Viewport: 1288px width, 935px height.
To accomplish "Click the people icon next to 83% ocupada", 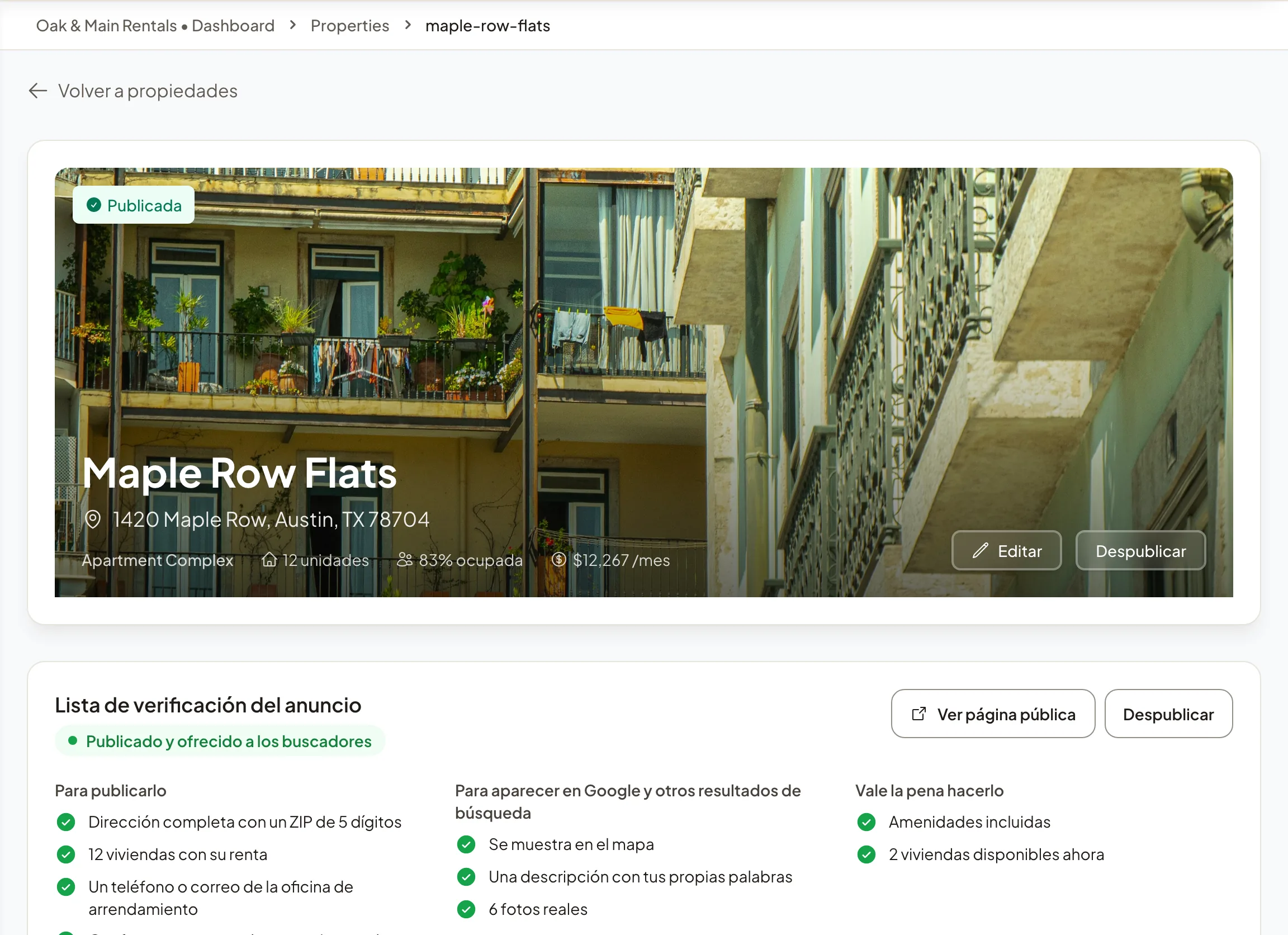I will pos(404,560).
